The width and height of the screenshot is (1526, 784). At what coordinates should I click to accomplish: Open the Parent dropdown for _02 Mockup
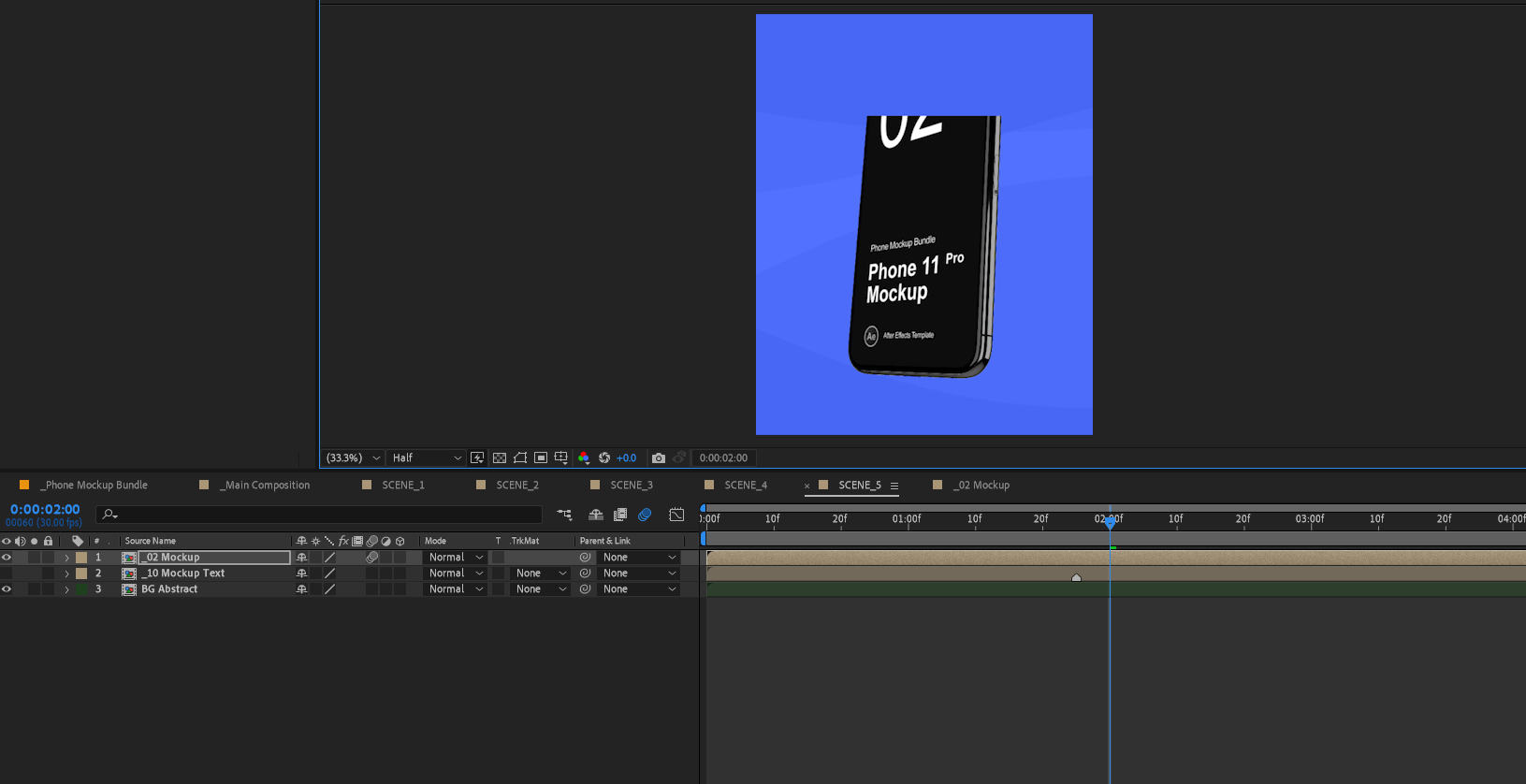[638, 558]
